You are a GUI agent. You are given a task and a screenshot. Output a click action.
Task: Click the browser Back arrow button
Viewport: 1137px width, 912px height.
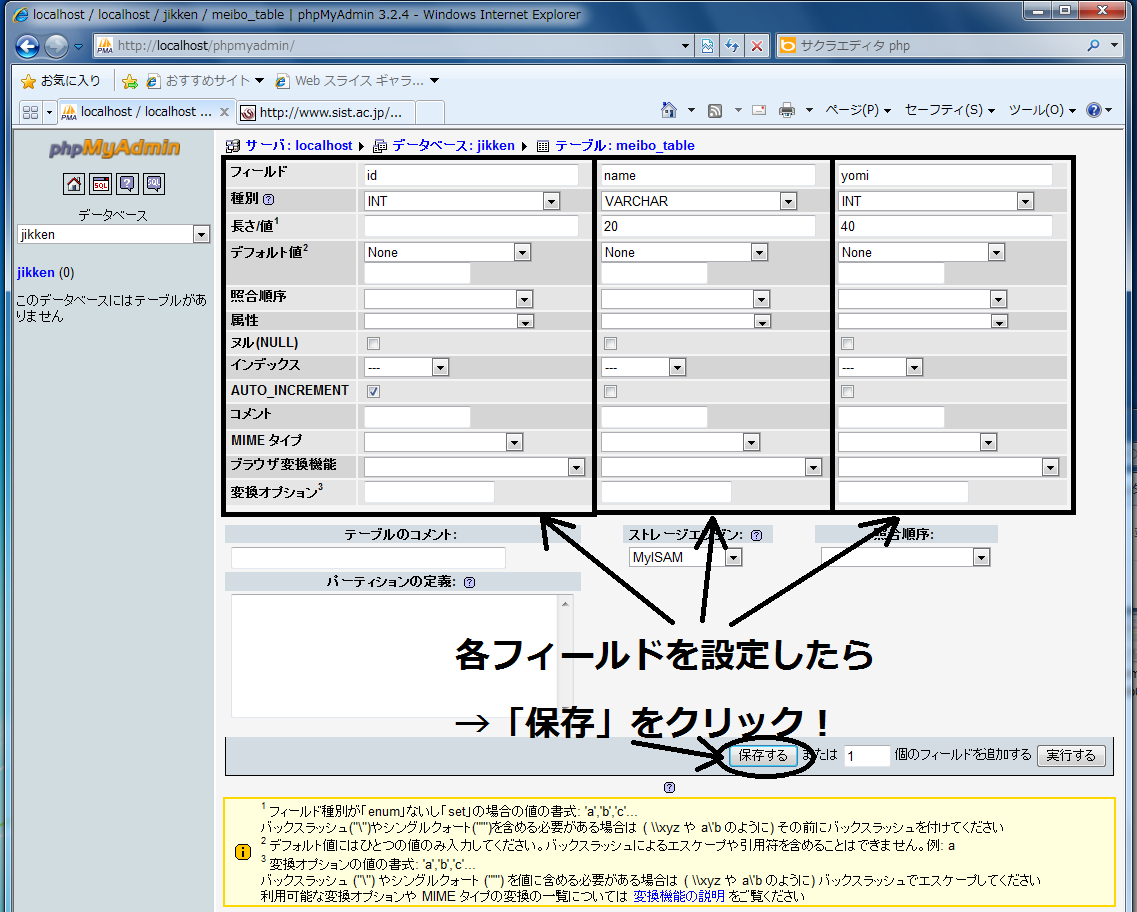click(27, 46)
